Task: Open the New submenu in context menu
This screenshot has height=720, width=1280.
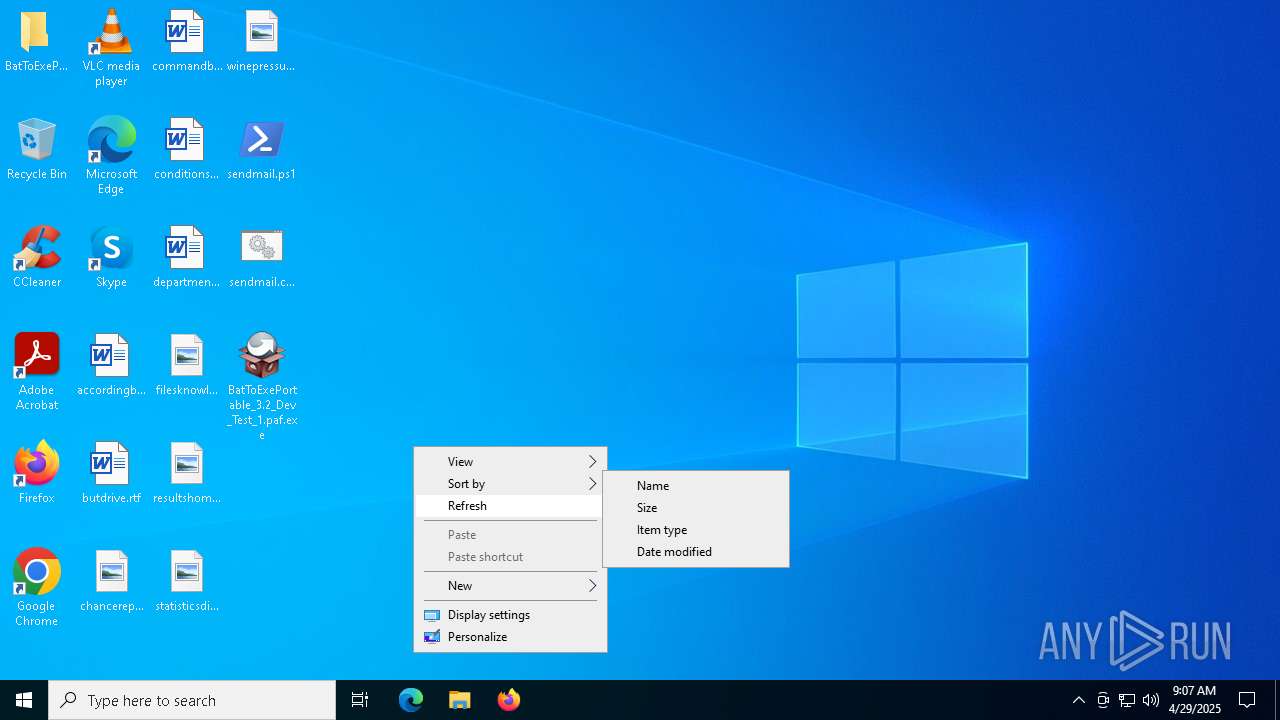Action: click(x=510, y=585)
